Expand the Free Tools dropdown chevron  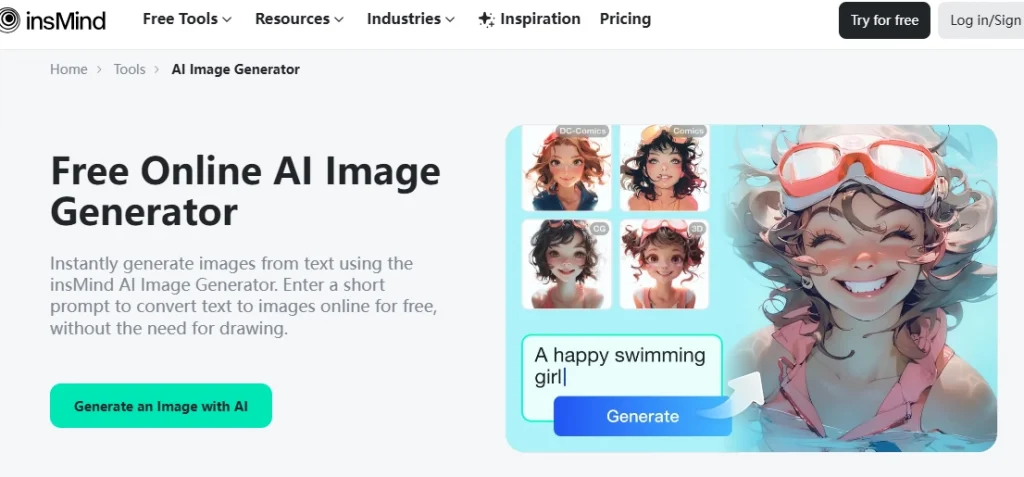click(x=227, y=20)
